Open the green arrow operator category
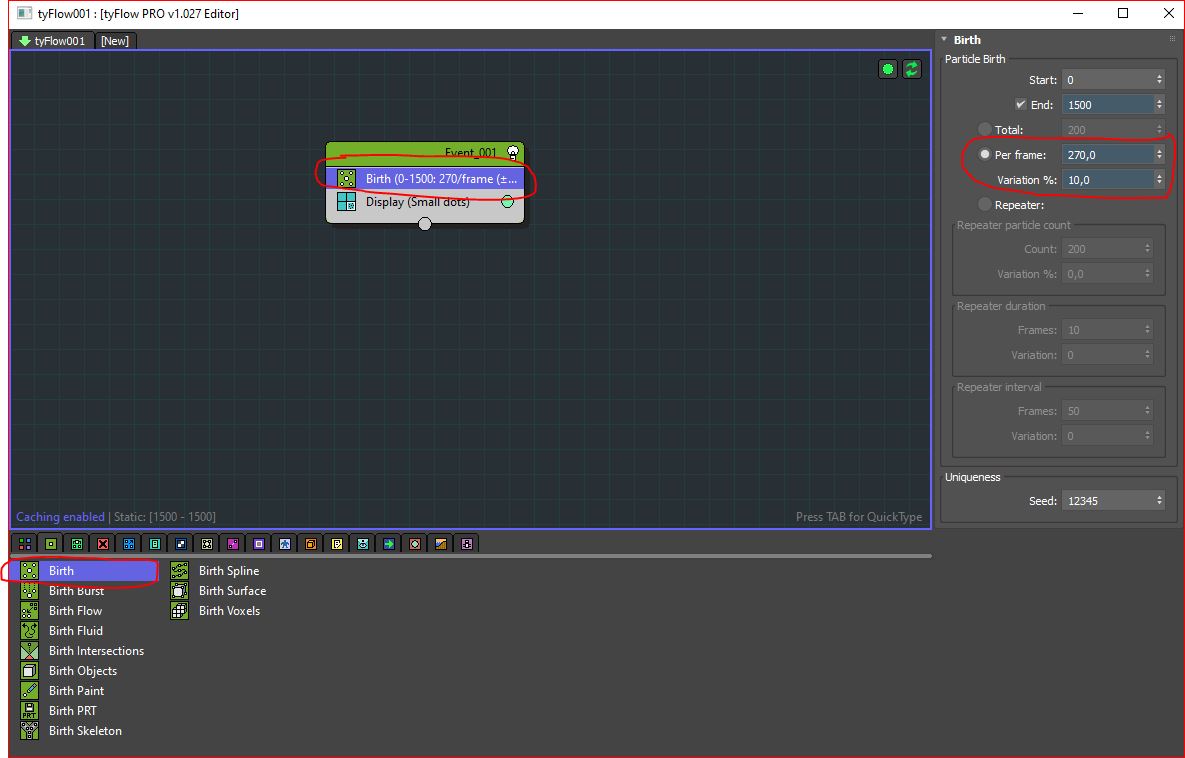This screenshot has width=1185, height=758. point(388,543)
